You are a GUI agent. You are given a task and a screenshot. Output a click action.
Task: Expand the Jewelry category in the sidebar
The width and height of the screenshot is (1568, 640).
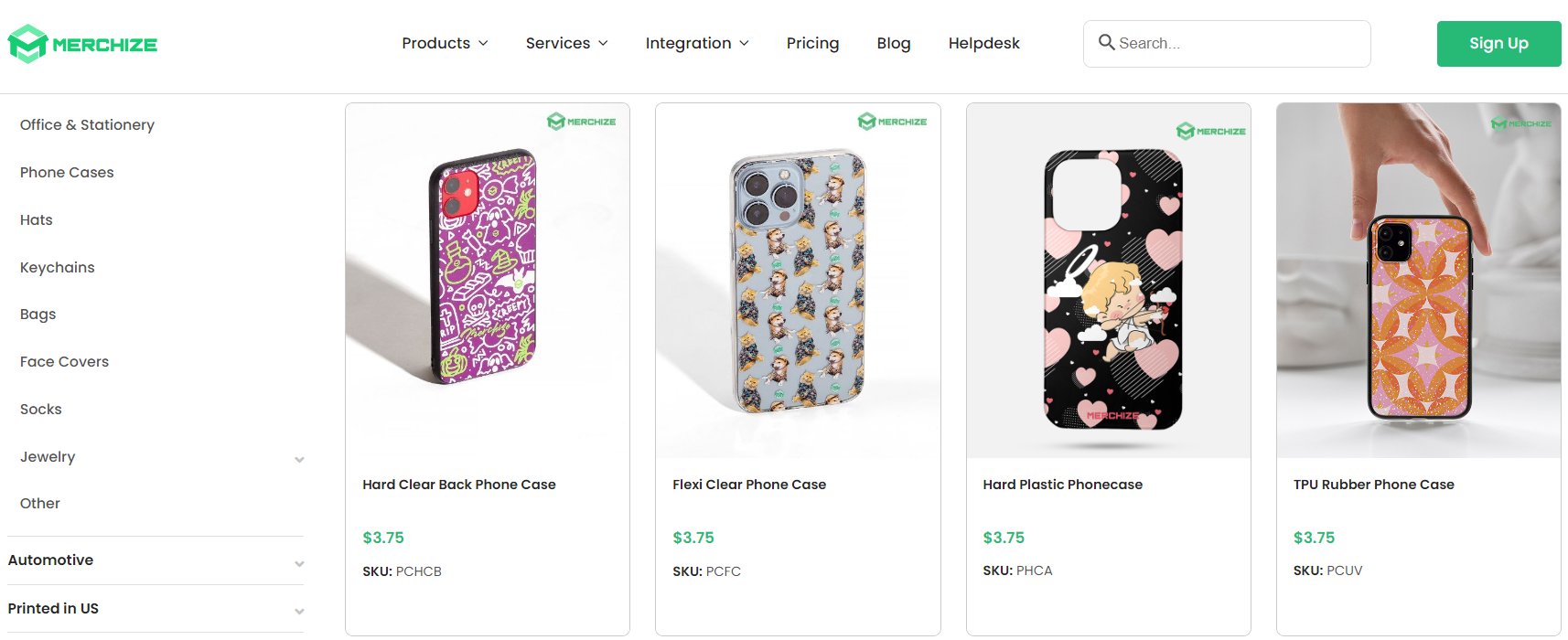click(x=299, y=459)
